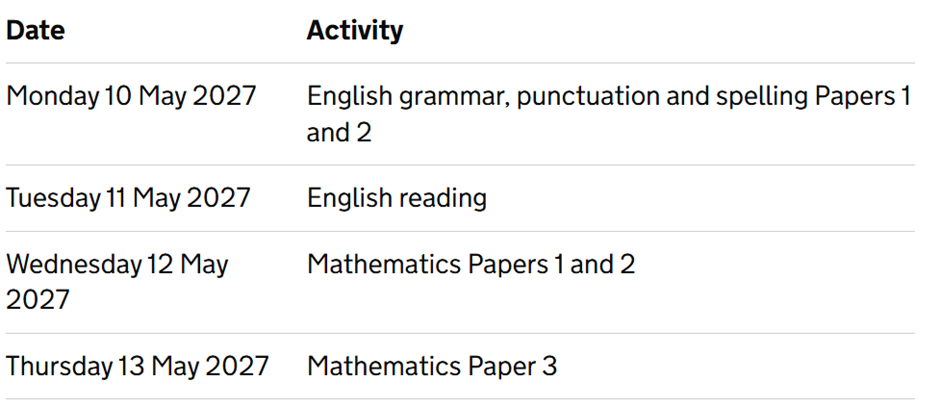Click the word Thursday in last row
The height and width of the screenshot is (406, 940).
[59, 366]
